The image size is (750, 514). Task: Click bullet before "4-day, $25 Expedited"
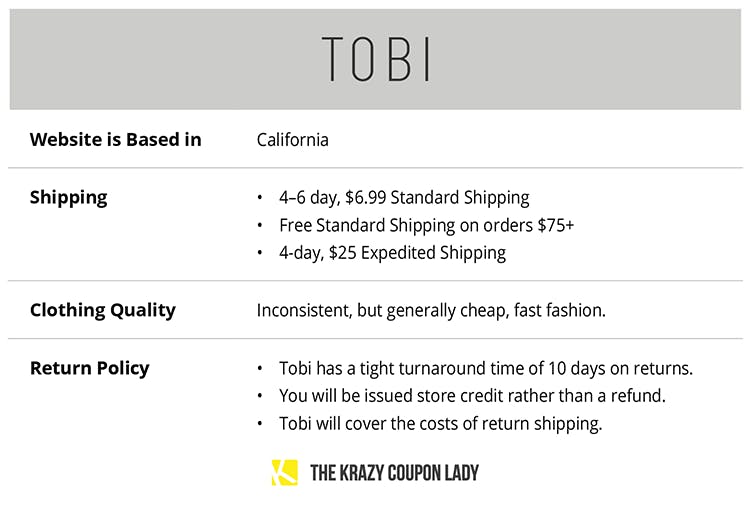click(x=261, y=253)
